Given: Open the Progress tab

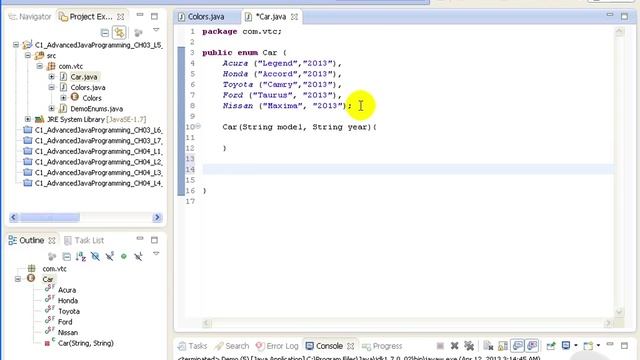Looking at the screenshot, I should coord(382,346).
